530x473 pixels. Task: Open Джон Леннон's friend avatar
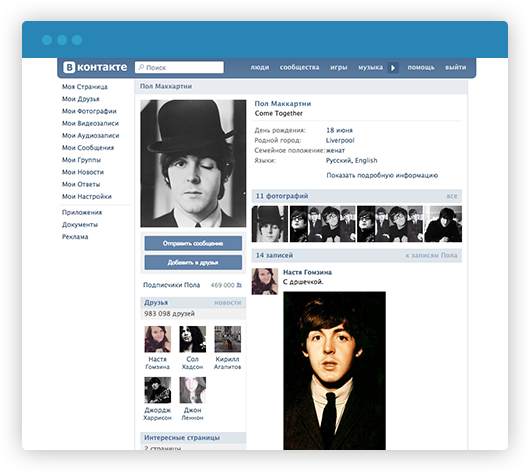tap(192, 390)
